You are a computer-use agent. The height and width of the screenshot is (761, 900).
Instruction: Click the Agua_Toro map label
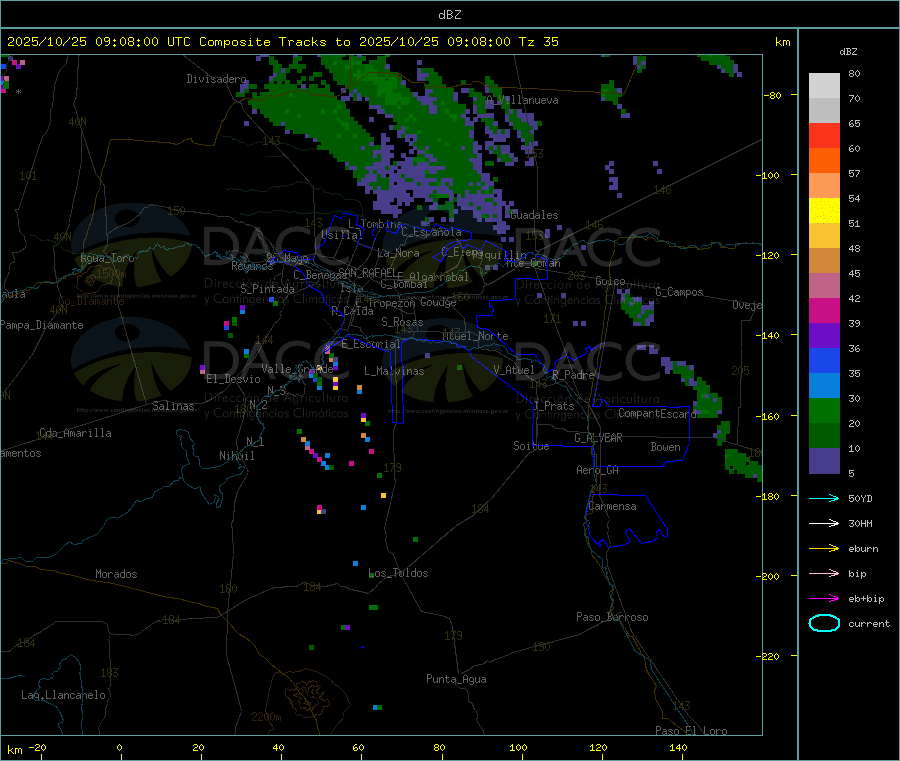click(x=107, y=258)
